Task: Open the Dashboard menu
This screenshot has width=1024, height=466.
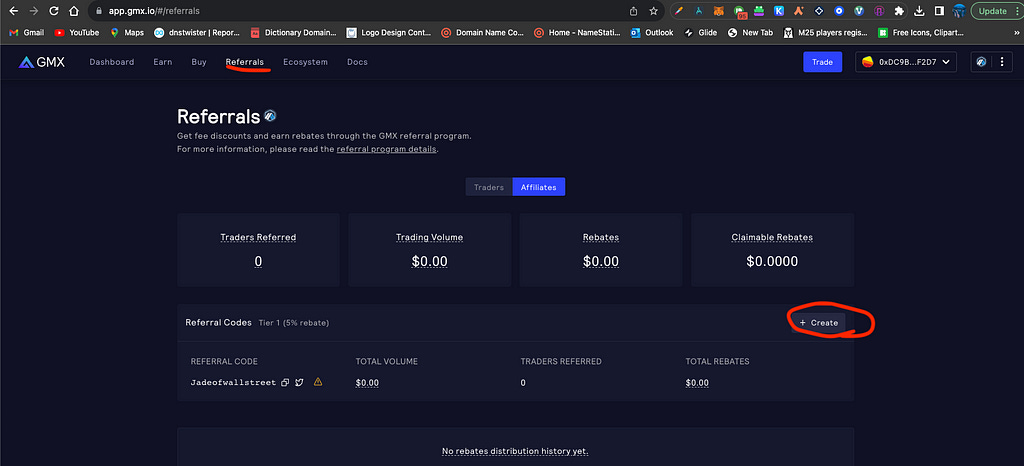Action: tap(112, 62)
